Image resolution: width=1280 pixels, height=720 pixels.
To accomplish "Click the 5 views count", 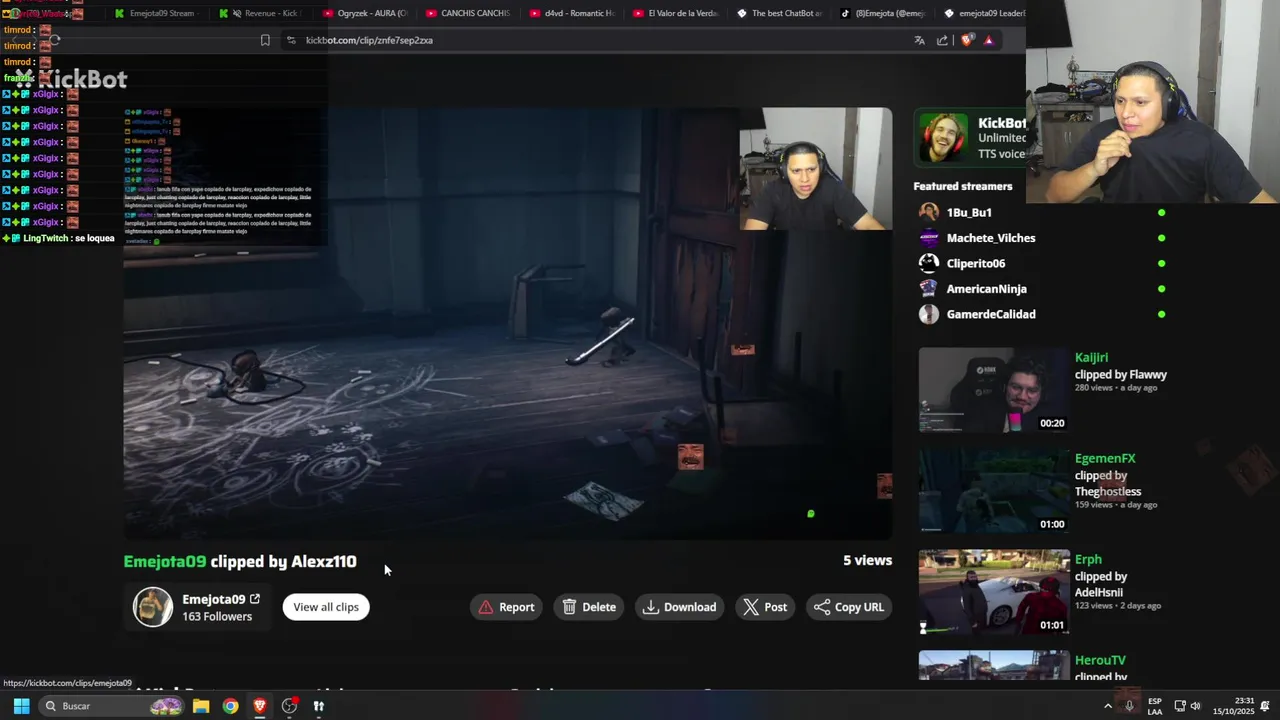I will click(x=867, y=560).
